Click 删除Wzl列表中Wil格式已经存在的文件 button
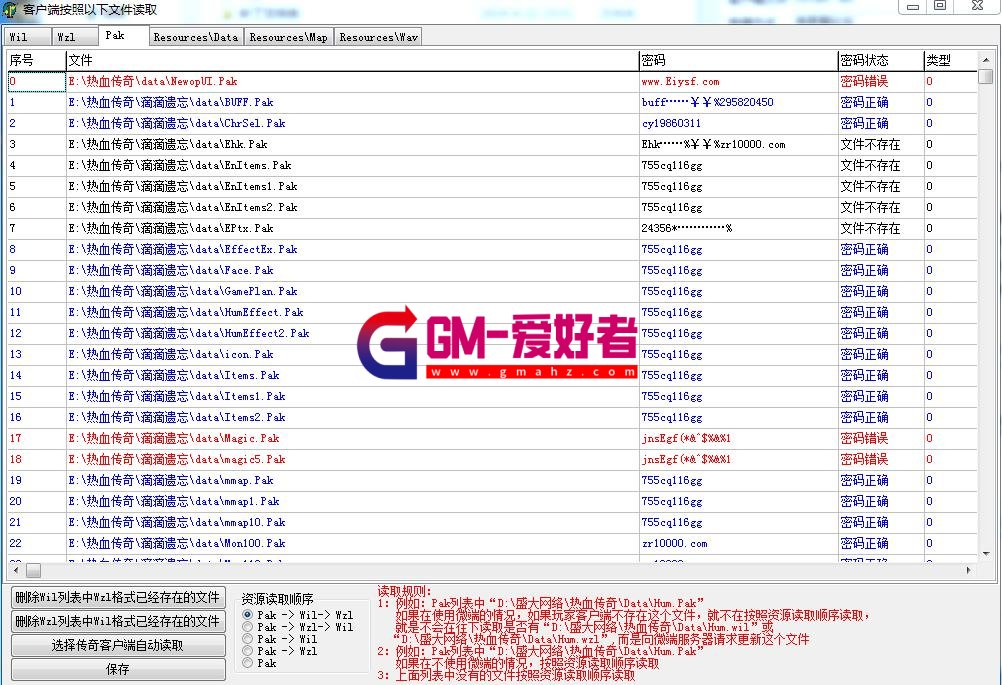The image size is (1002, 685). (118, 621)
